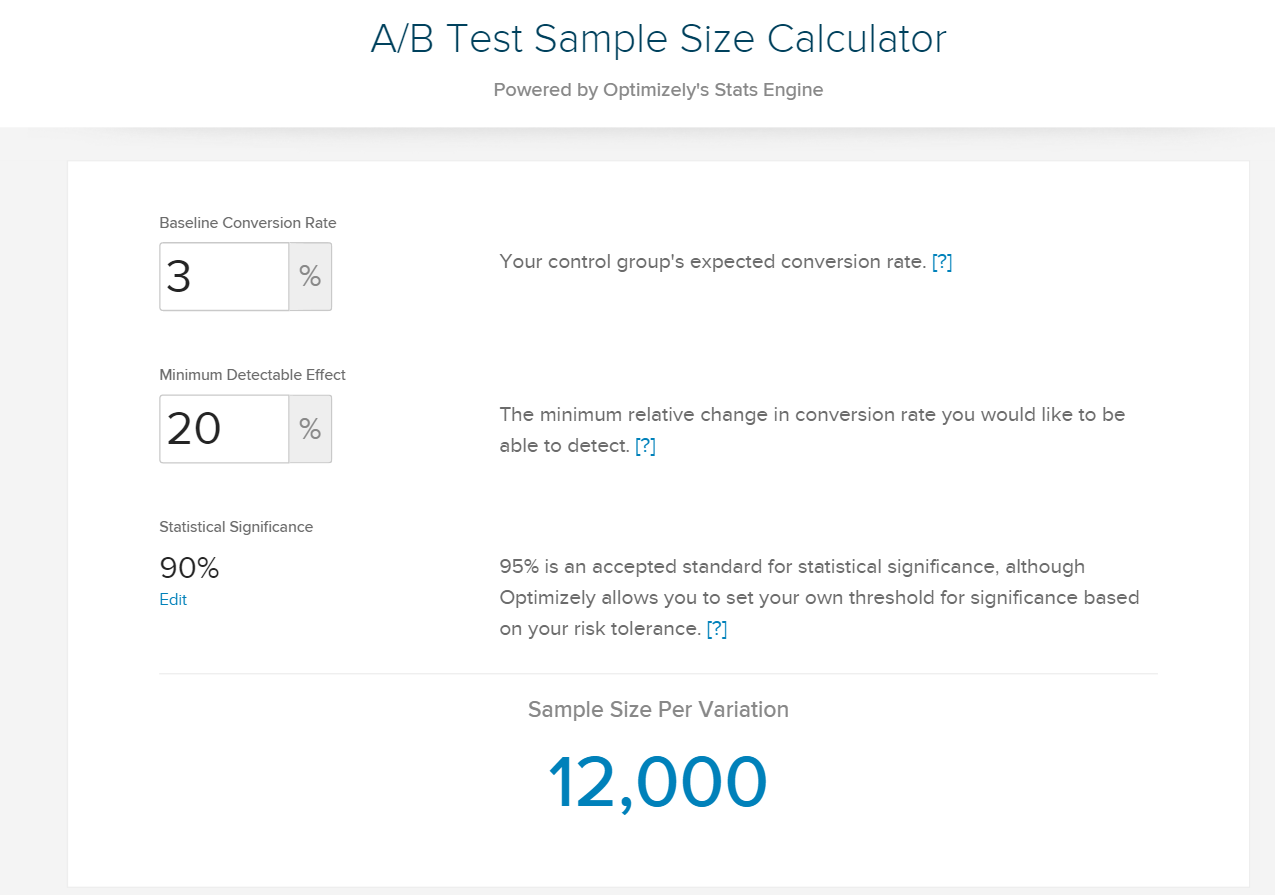The width and height of the screenshot is (1275, 895).
Task: Click the minimum relative change description text
Action: tap(812, 430)
